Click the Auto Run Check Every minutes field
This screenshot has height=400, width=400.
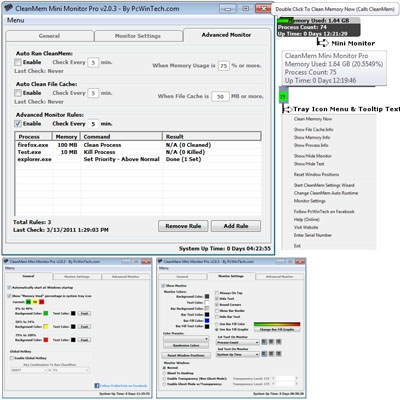(x=93, y=62)
